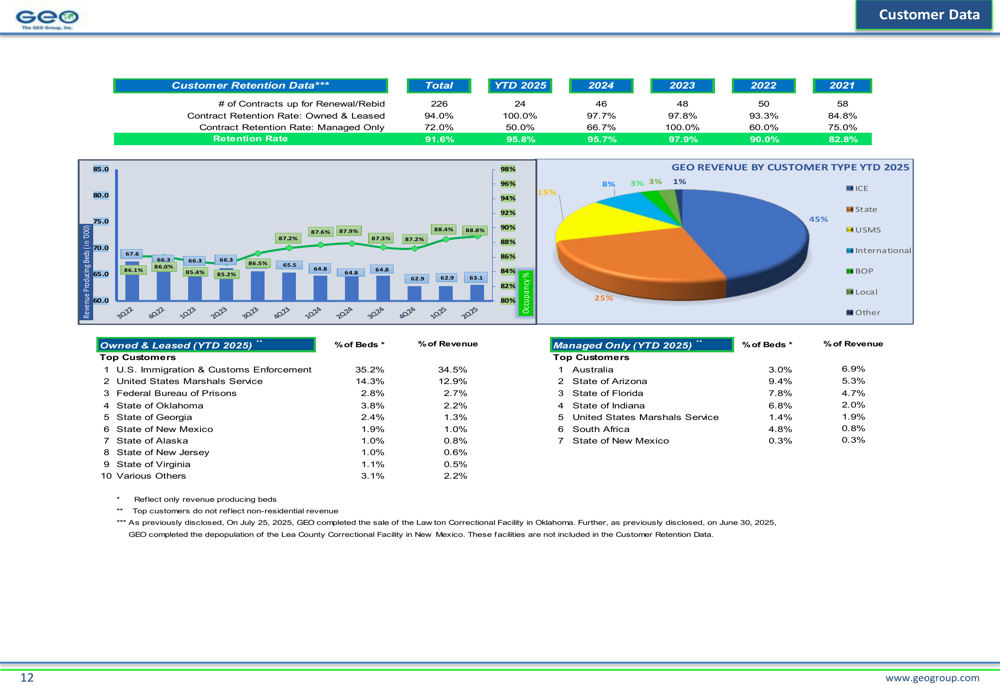Click the 67.6 data label in chart
1000x685 pixels.
(132, 254)
